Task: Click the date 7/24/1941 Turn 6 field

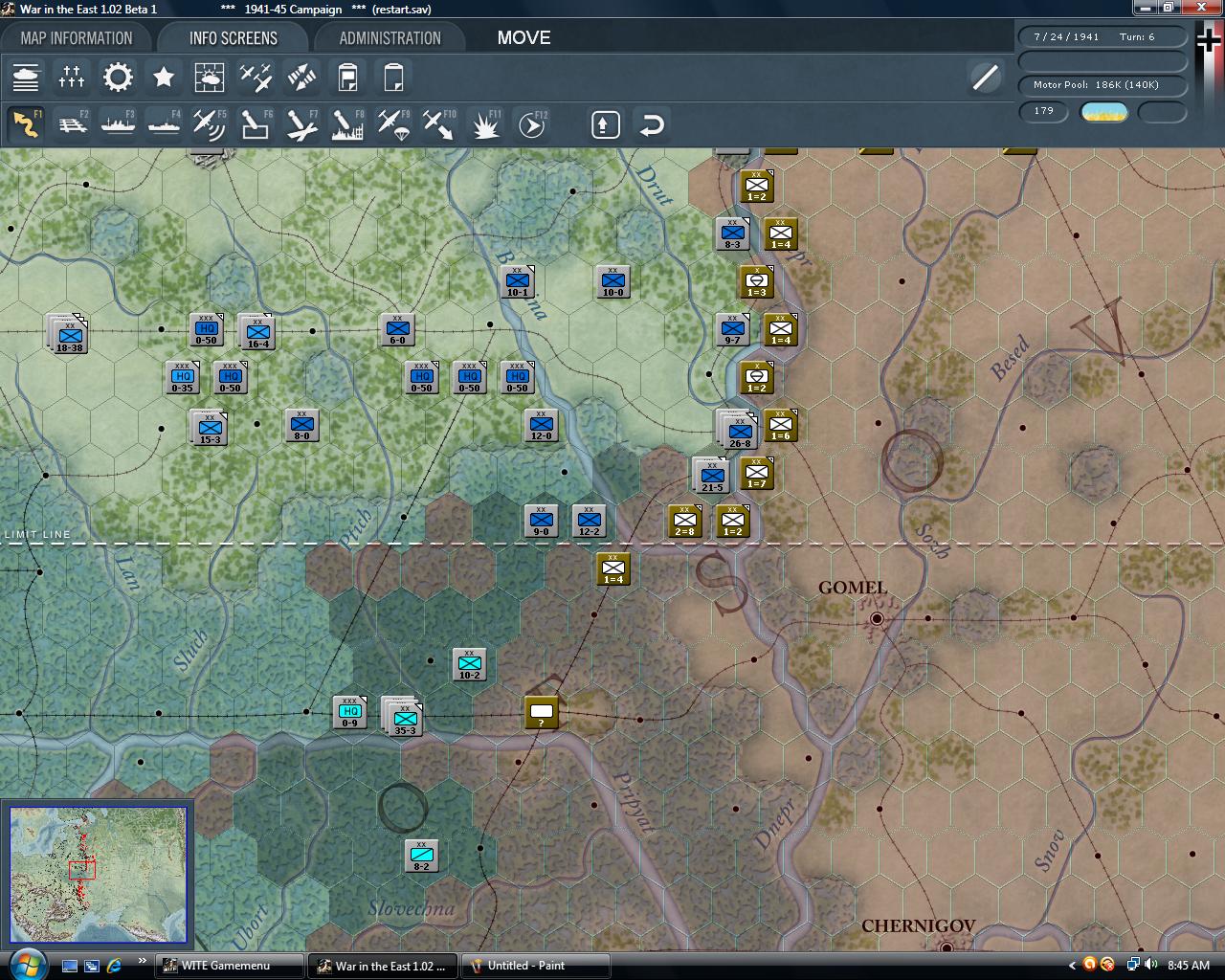Action: [1102, 36]
